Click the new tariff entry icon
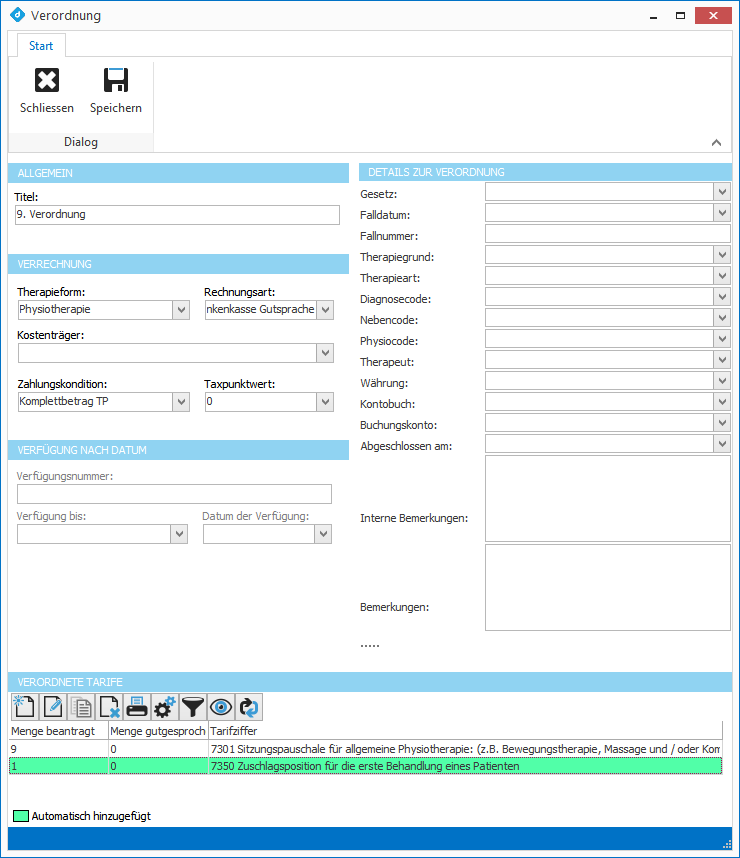Viewport: 740px width, 858px height. 23,707
